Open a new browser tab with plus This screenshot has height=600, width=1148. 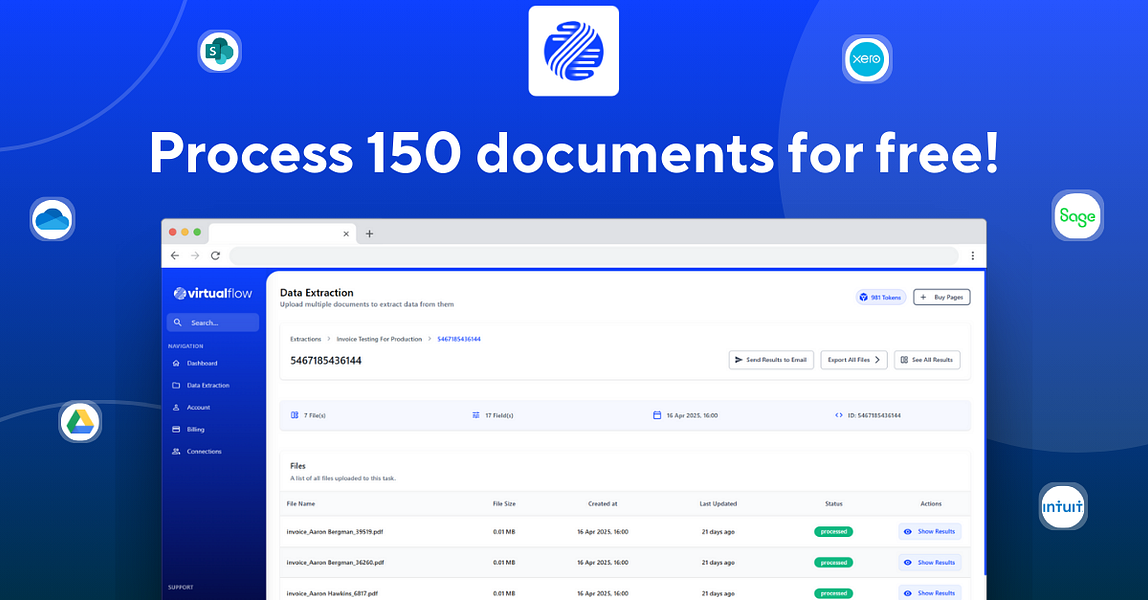point(369,234)
